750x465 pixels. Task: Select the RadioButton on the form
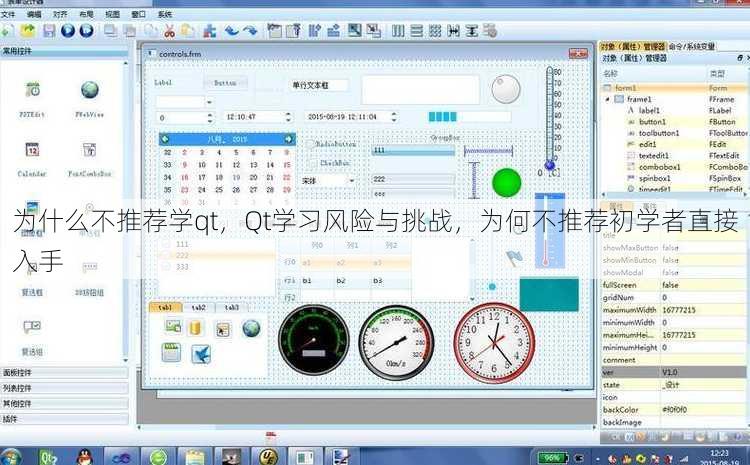click(x=331, y=144)
